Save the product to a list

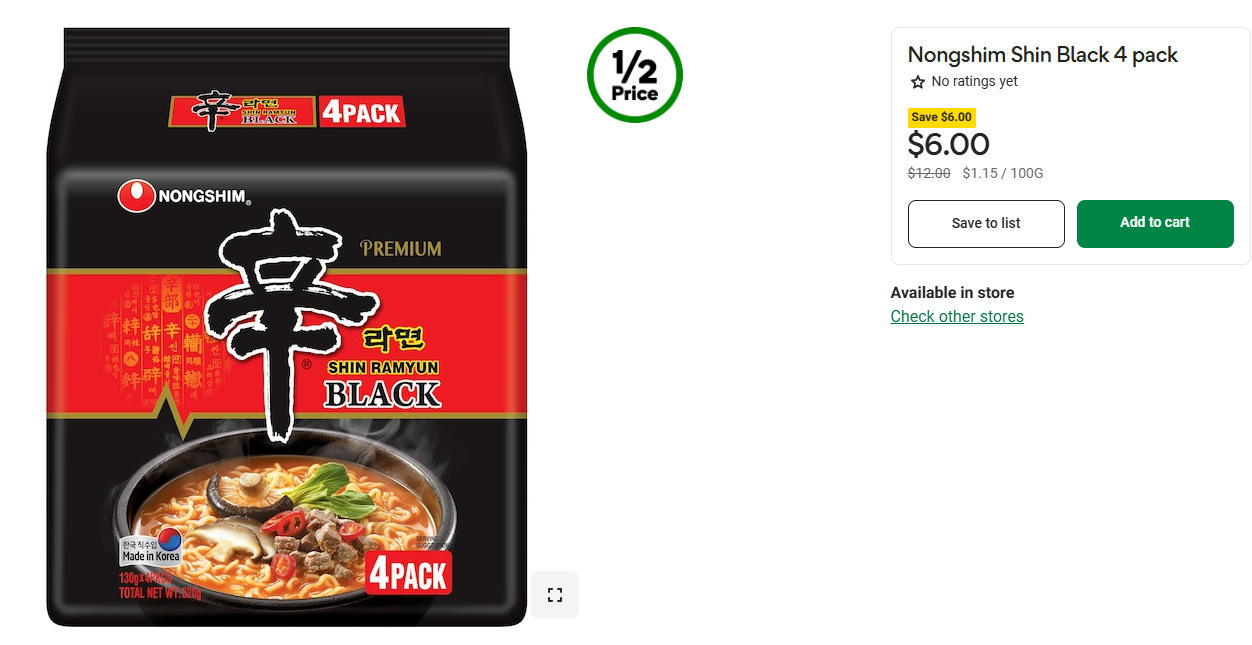click(986, 223)
